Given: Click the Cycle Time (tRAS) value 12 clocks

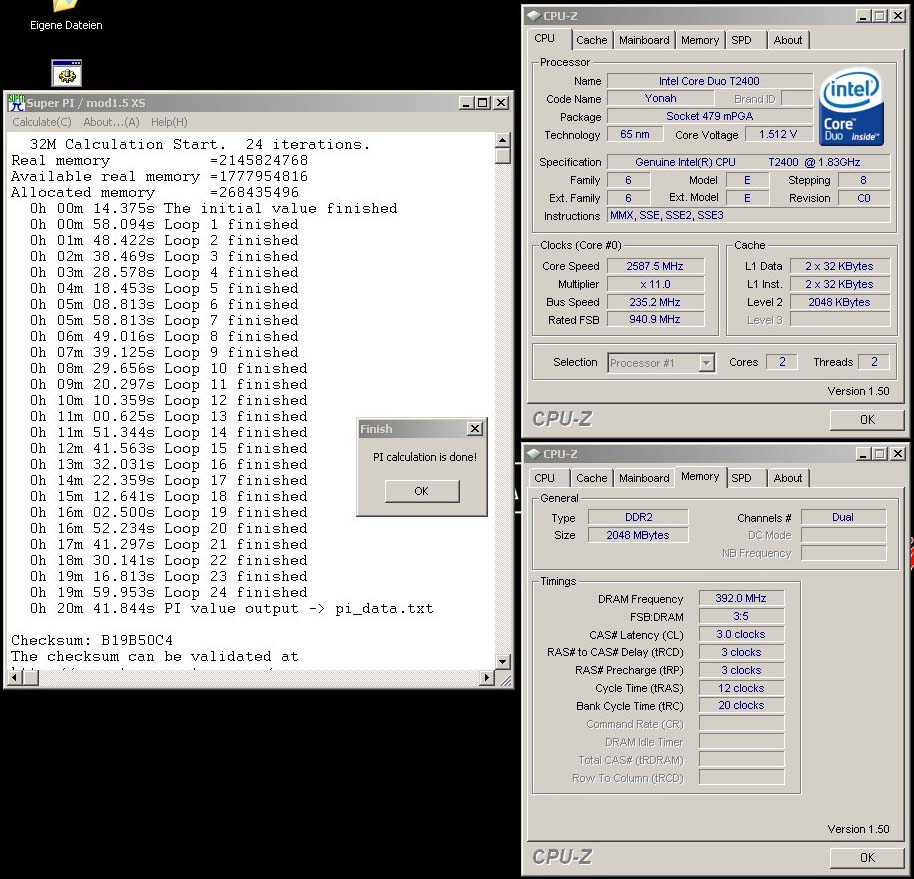Looking at the screenshot, I should 741,688.
